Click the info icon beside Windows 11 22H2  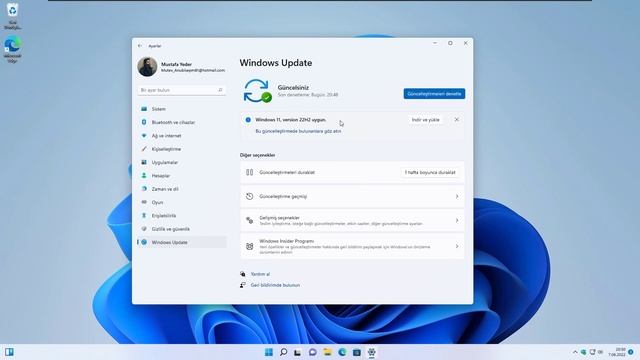tap(248, 120)
